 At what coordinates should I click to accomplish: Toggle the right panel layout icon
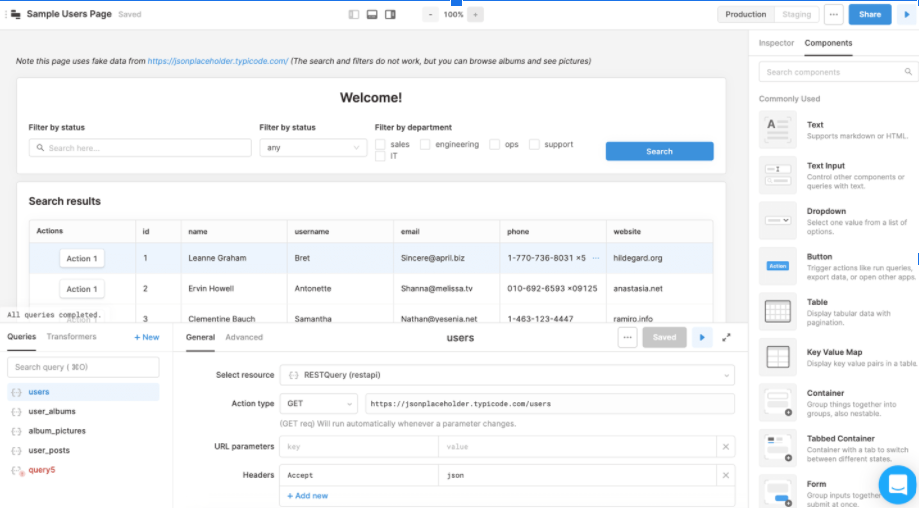pos(390,14)
